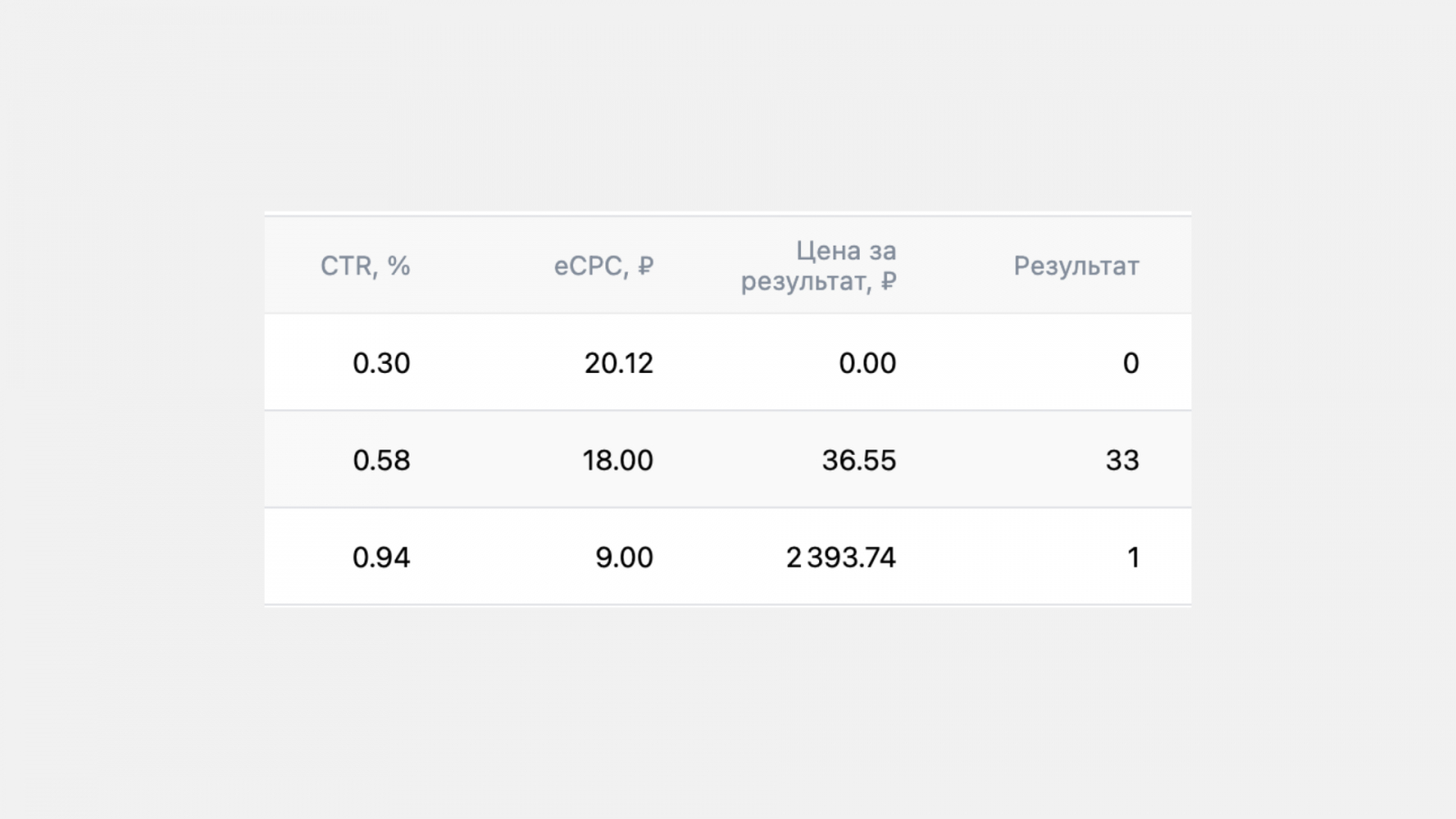Image resolution: width=1456 pixels, height=819 pixels.
Task: Select the CTR value 0.30
Action: pos(381,363)
